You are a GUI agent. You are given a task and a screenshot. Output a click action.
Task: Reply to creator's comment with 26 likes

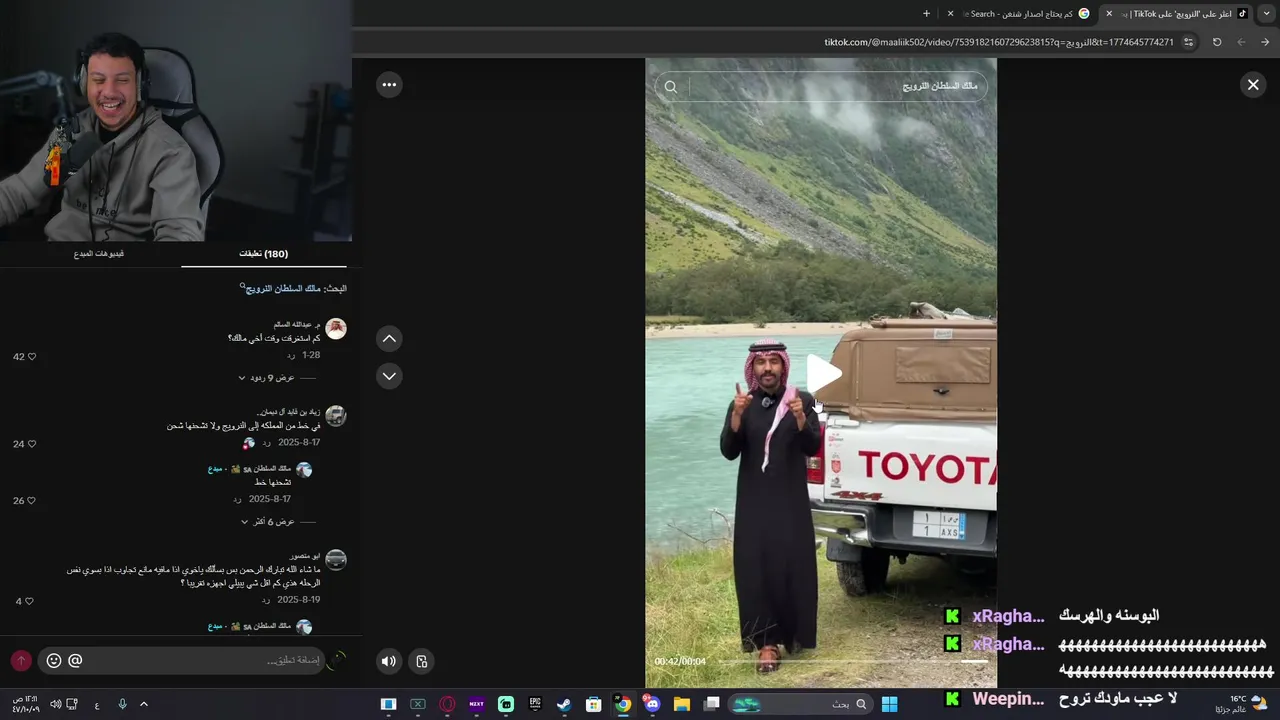[x=237, y=499]
